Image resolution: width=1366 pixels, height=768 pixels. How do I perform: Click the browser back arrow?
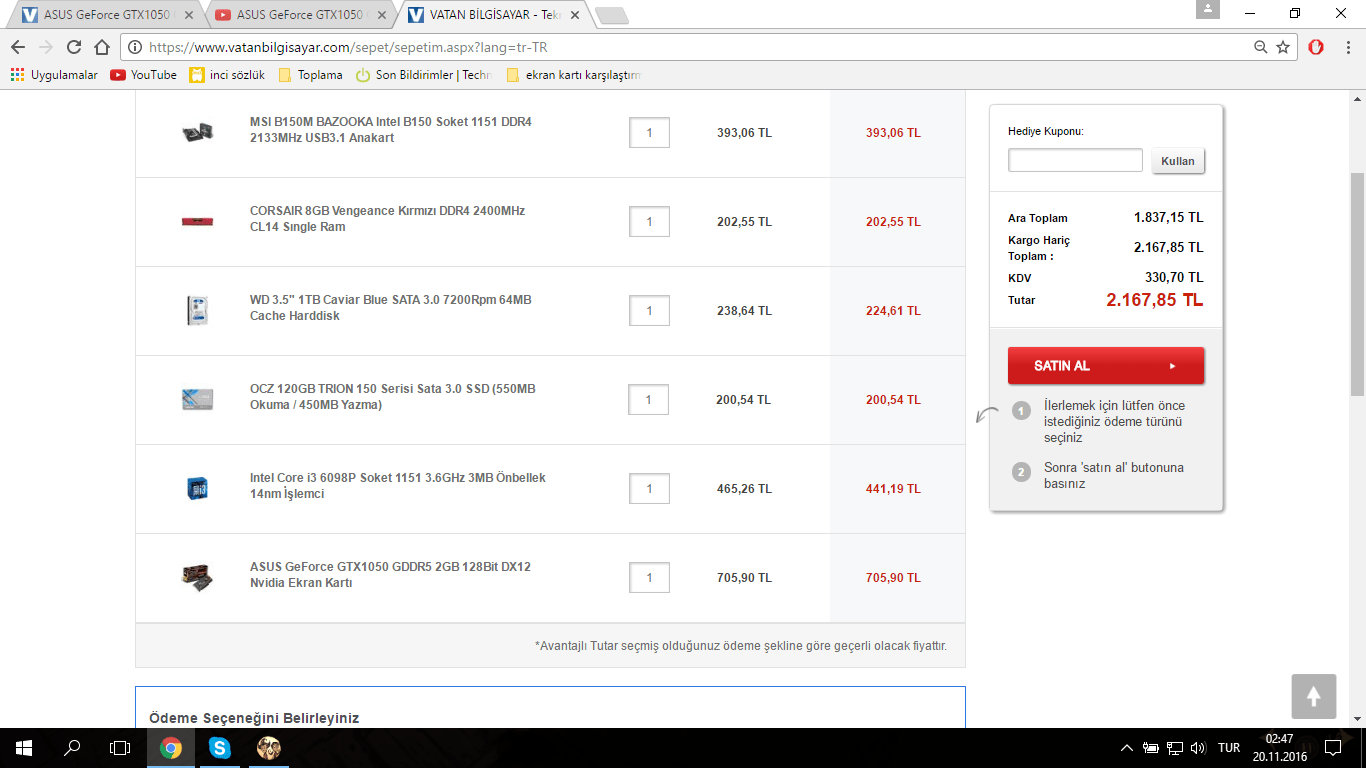(18, 47)
